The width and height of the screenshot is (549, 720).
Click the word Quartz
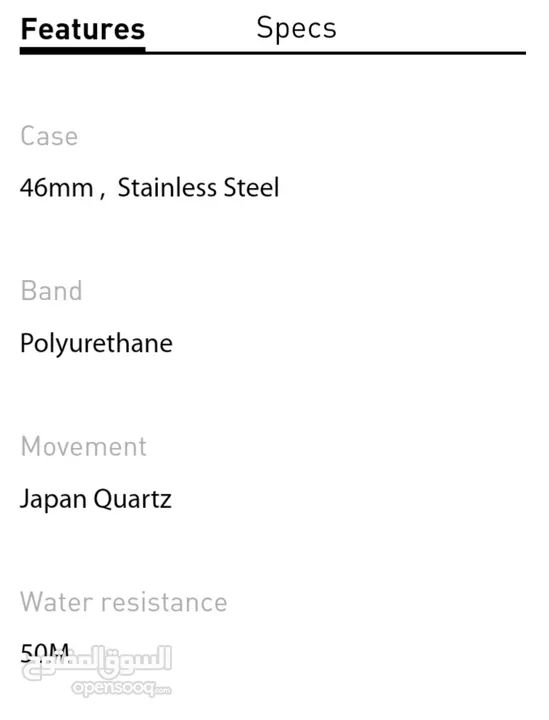click(132, 500)
